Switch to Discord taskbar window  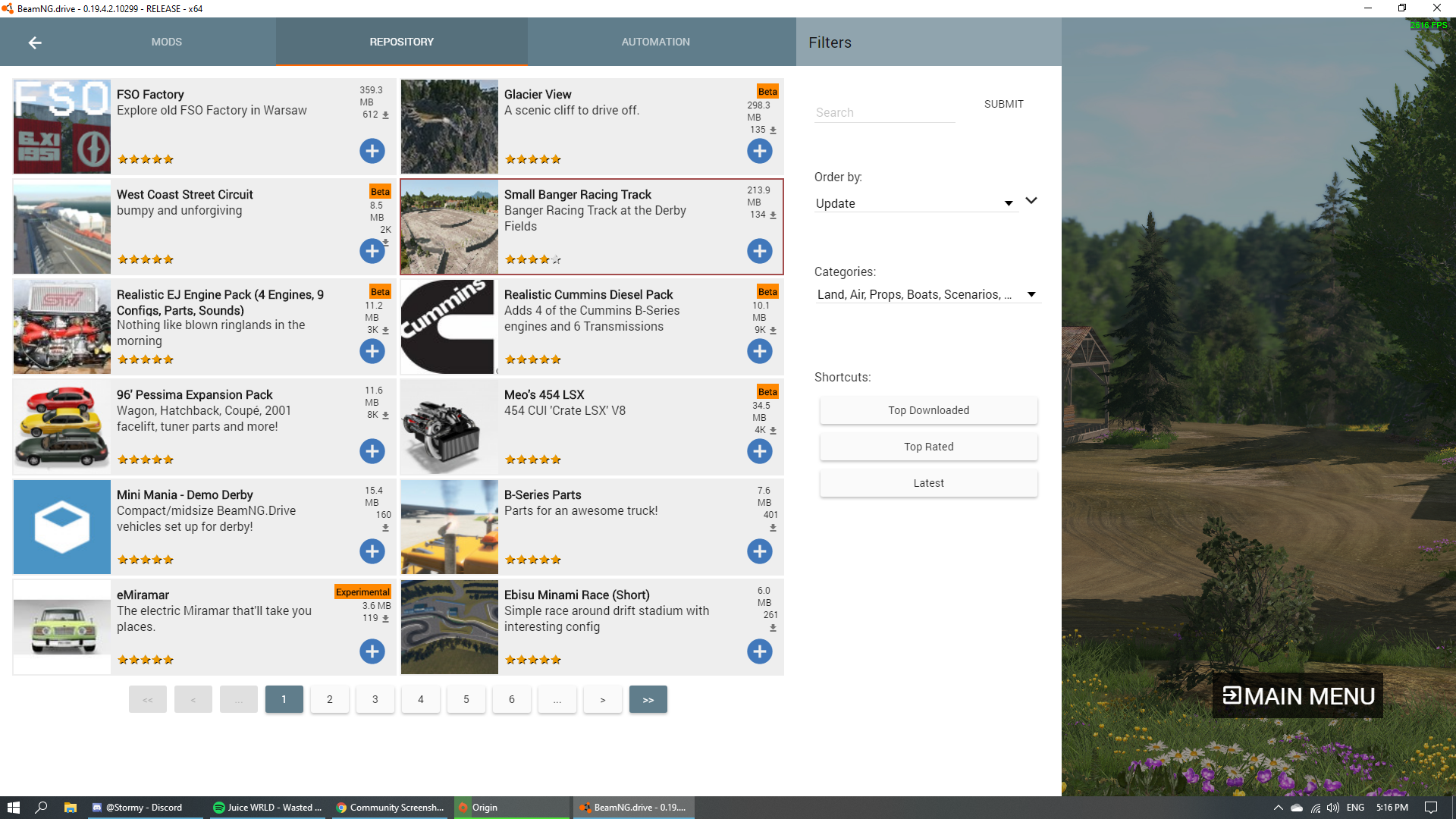click(144, 808)
